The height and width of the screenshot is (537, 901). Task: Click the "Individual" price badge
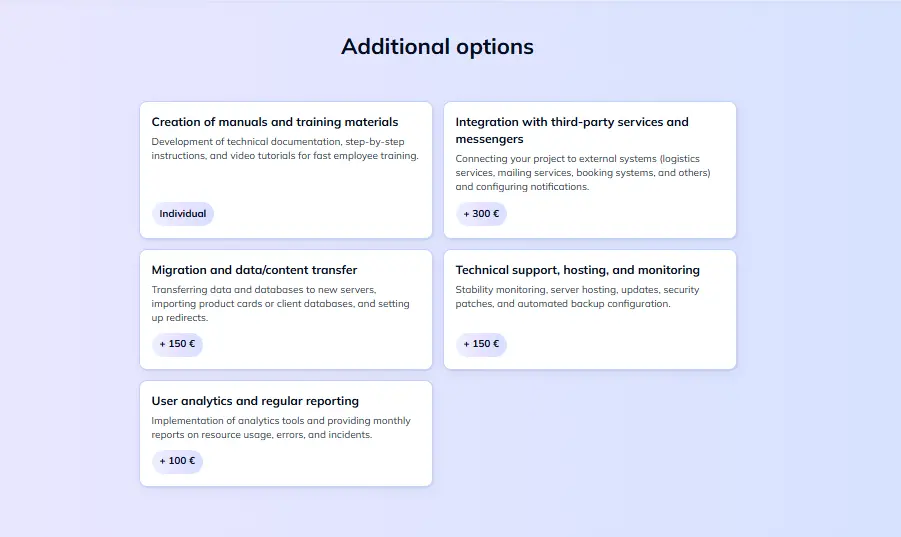pyautogui.click(x=183, y=214)
